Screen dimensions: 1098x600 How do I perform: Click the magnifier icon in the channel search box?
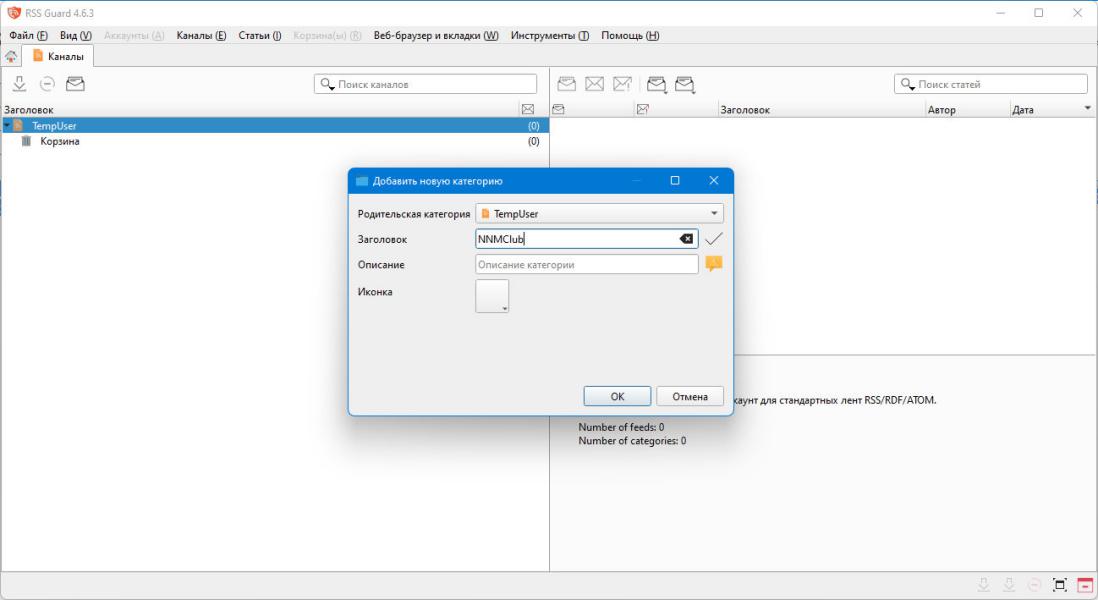click(327, 84)
